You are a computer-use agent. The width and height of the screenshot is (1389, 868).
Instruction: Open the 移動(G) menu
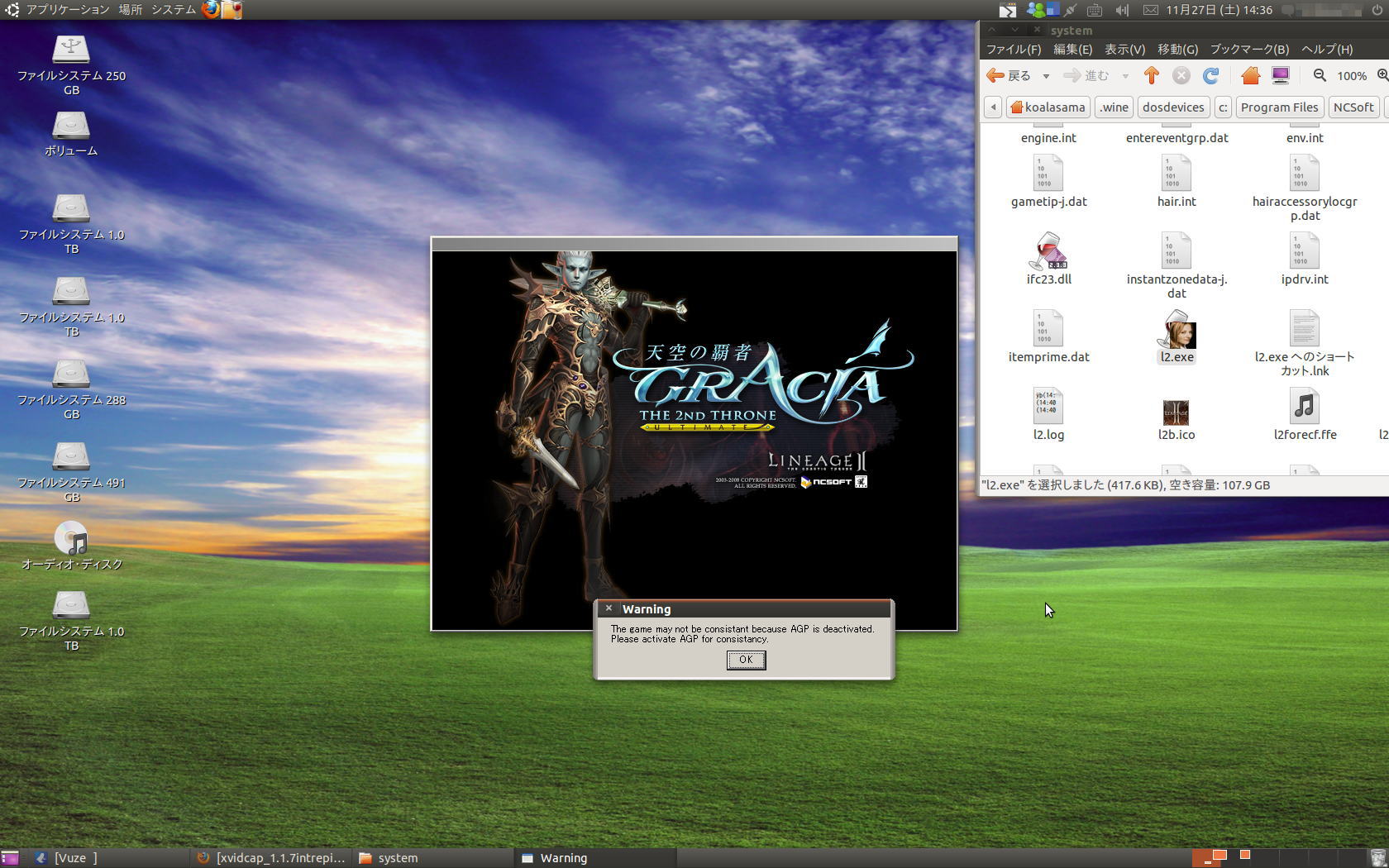pyautogui.click(x=1178, y=50)
